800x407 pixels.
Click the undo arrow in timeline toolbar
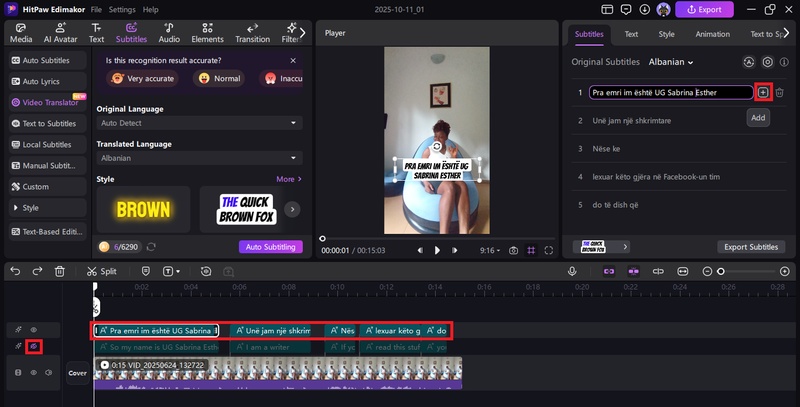[x=13, y=271]
